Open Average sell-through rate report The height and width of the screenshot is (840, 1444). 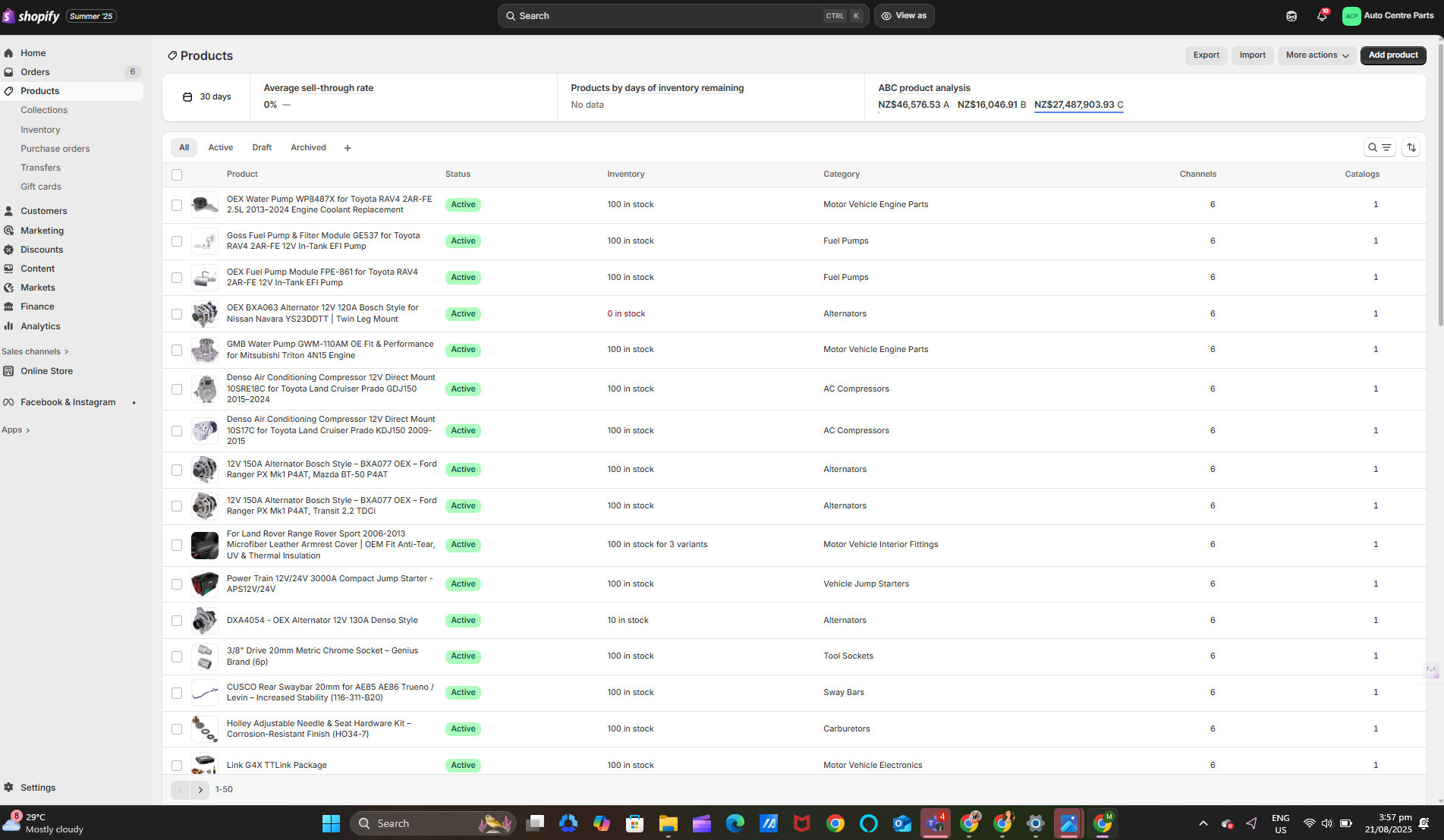tap(319, 88)
